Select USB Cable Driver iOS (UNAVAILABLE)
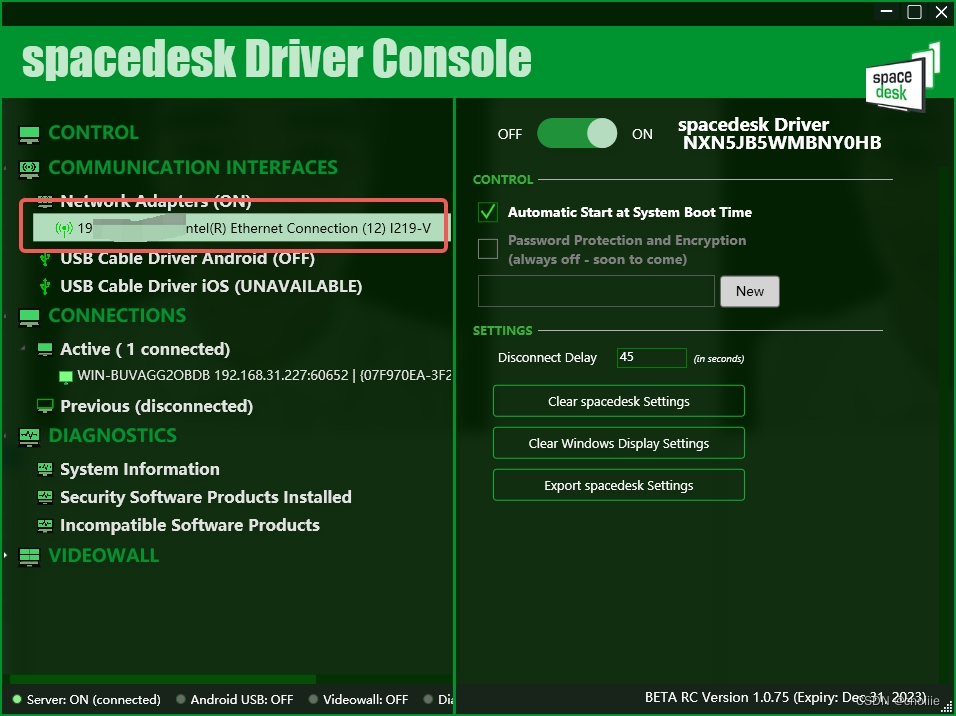The image size is (956, 716). (x=211, y=287)
